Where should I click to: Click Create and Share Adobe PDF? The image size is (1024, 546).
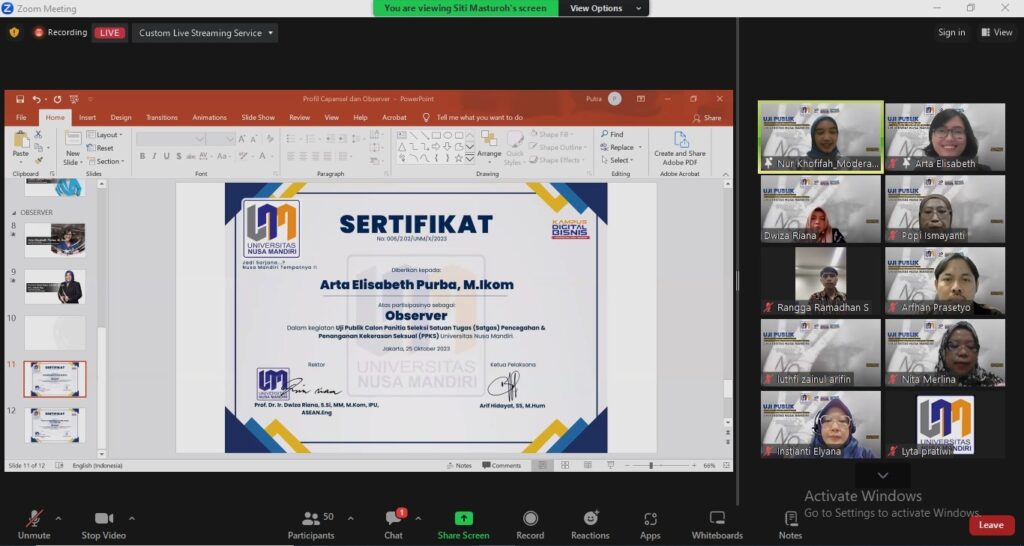tap(680, 148)
